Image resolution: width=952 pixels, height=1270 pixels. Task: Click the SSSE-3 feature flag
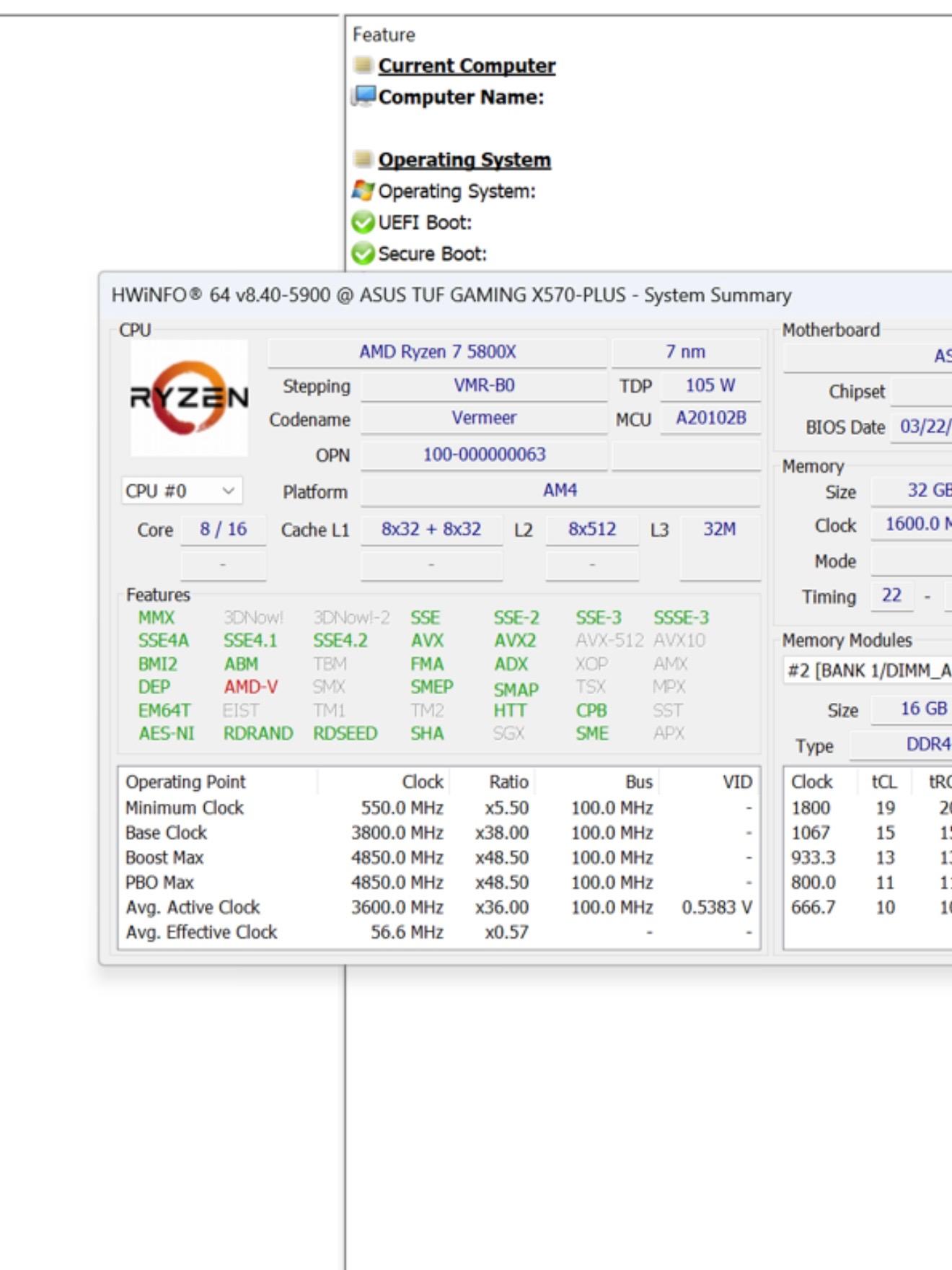(682, 618)
